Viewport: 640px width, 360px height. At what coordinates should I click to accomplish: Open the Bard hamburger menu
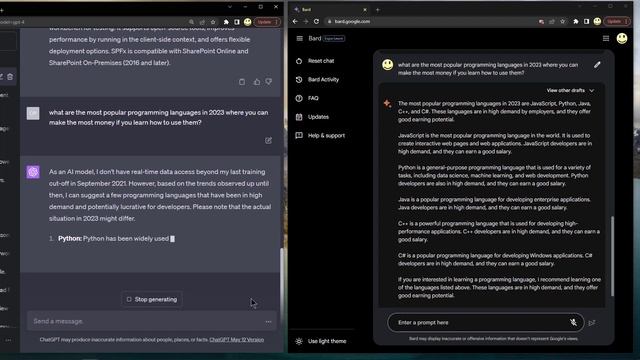300,38
